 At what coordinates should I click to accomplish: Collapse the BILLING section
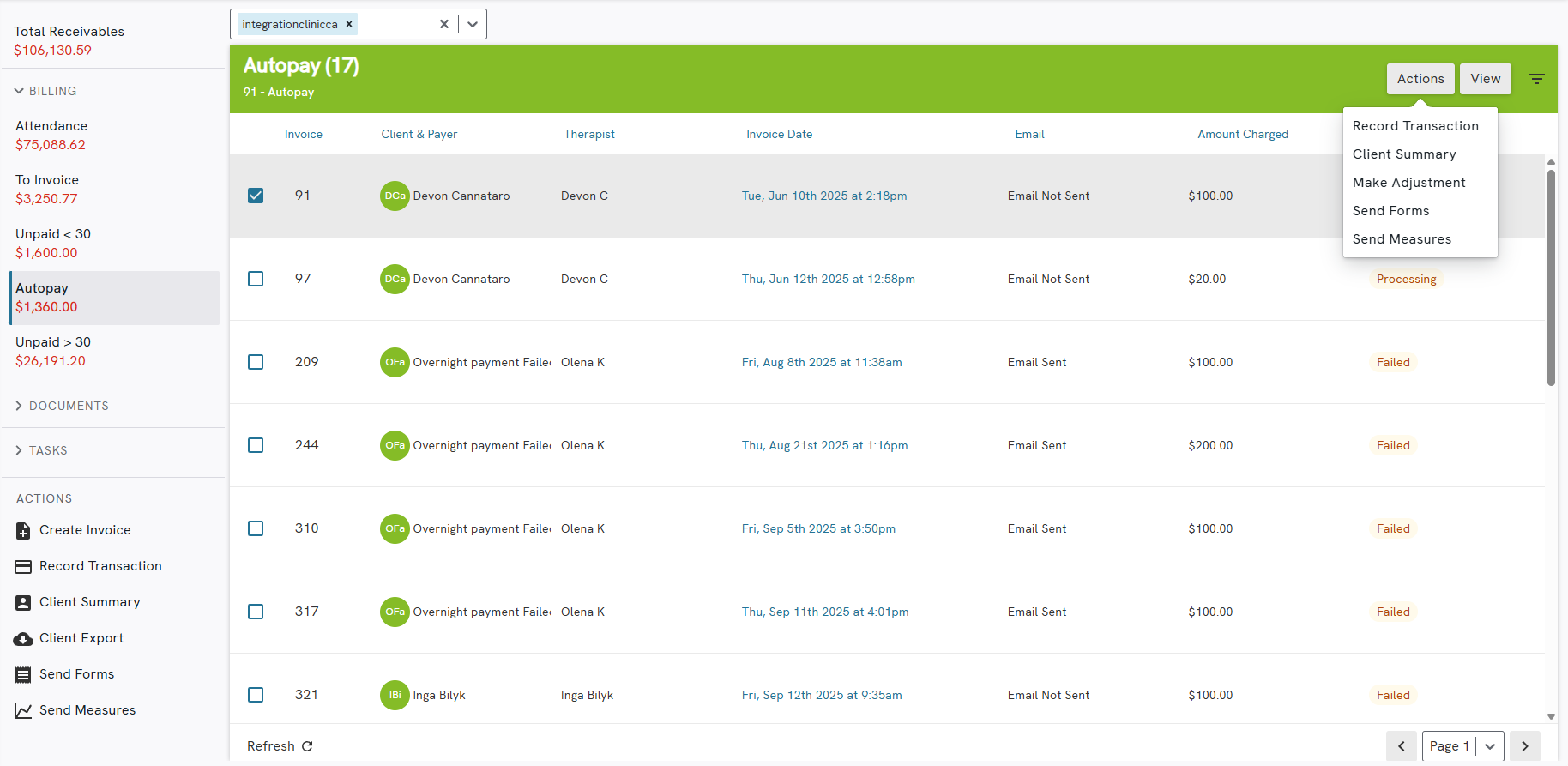coord(46,91)
